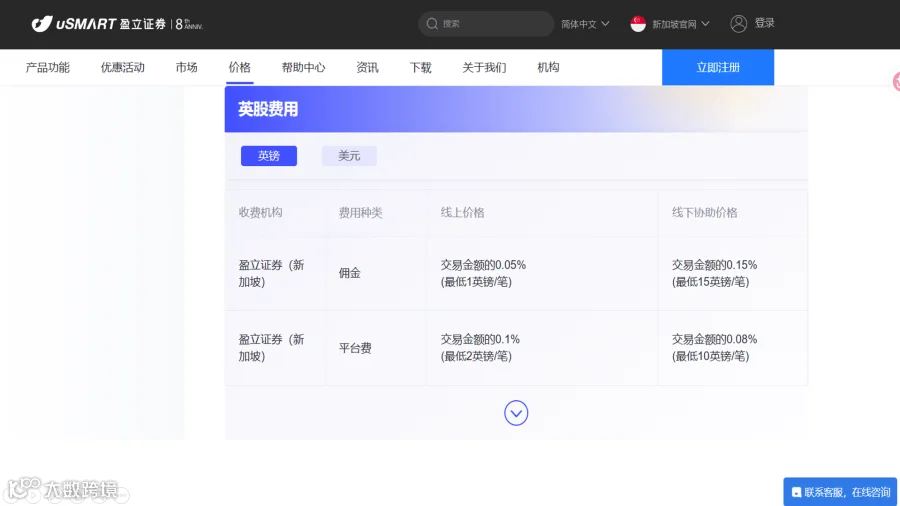Click the search magnifier icon
The width and height of the screenshot is (900, 506).
[x=432, y=24]
